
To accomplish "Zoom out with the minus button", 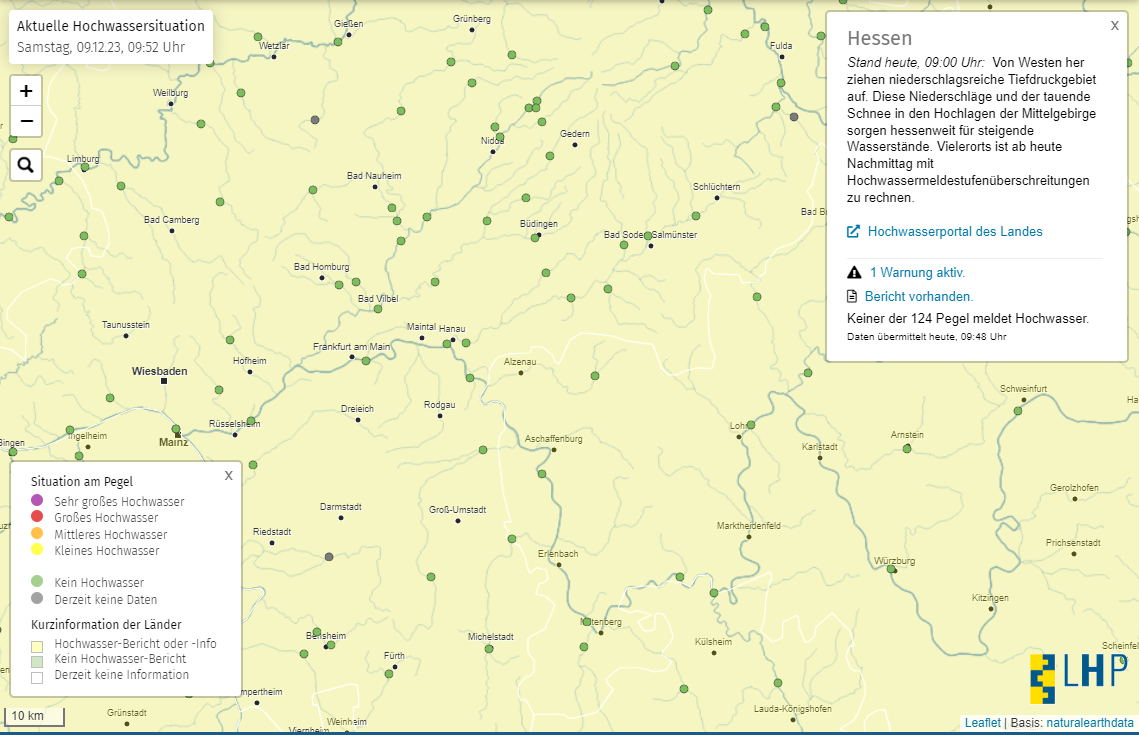I will pos(26,121).
